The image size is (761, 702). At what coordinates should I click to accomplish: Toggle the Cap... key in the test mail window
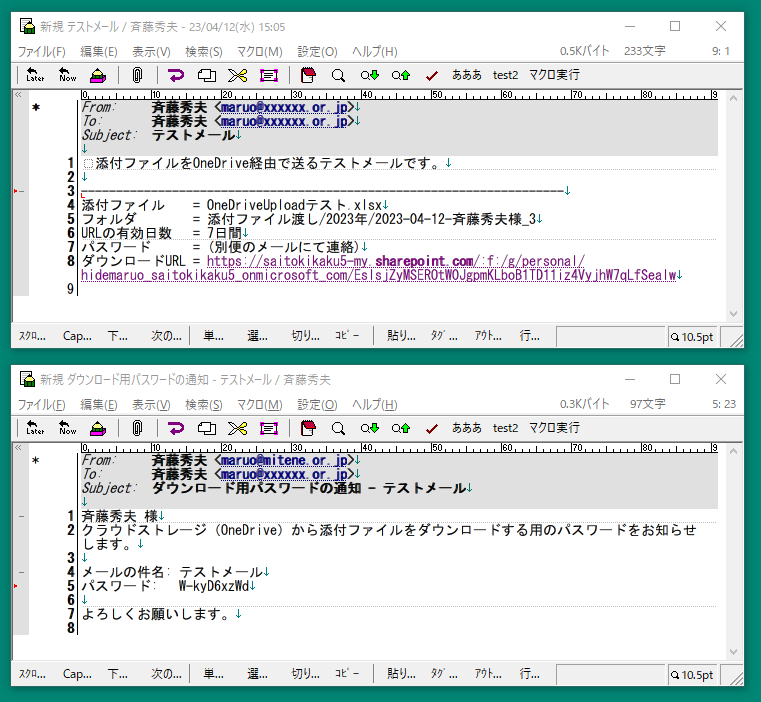pos(77,337)
